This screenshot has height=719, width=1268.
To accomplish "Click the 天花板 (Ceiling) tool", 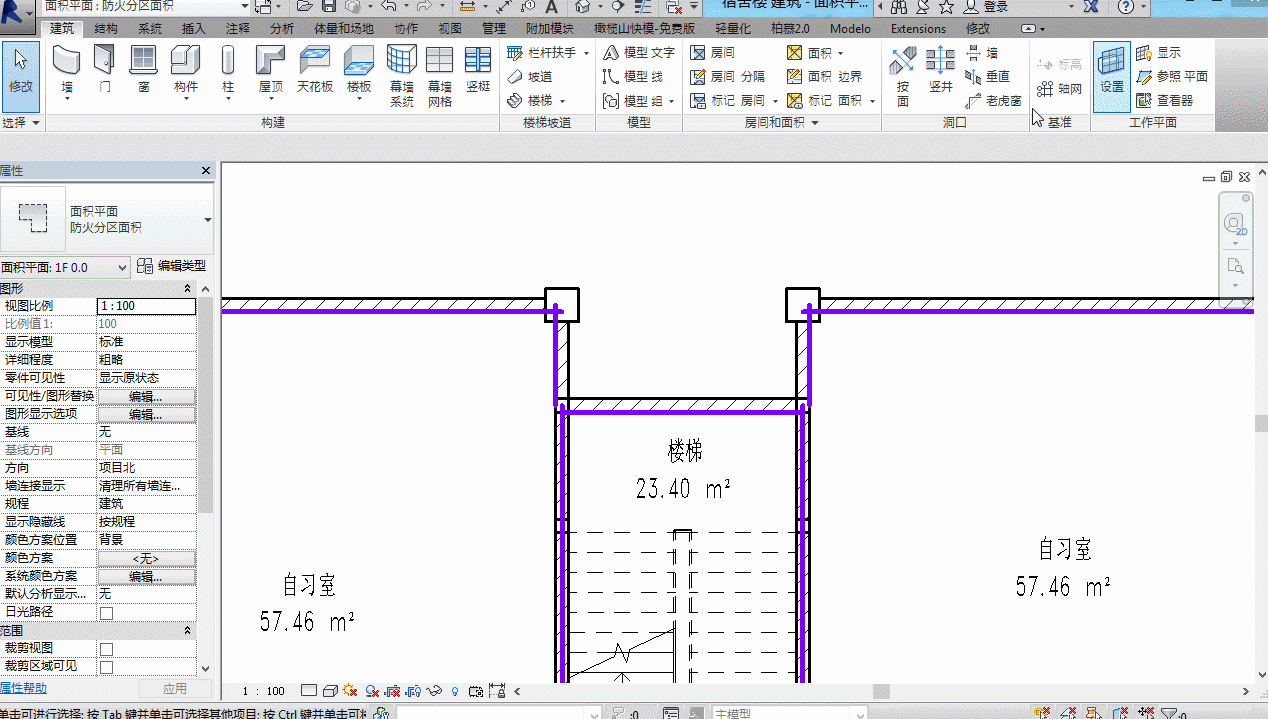I will click(x=315, y=70).
